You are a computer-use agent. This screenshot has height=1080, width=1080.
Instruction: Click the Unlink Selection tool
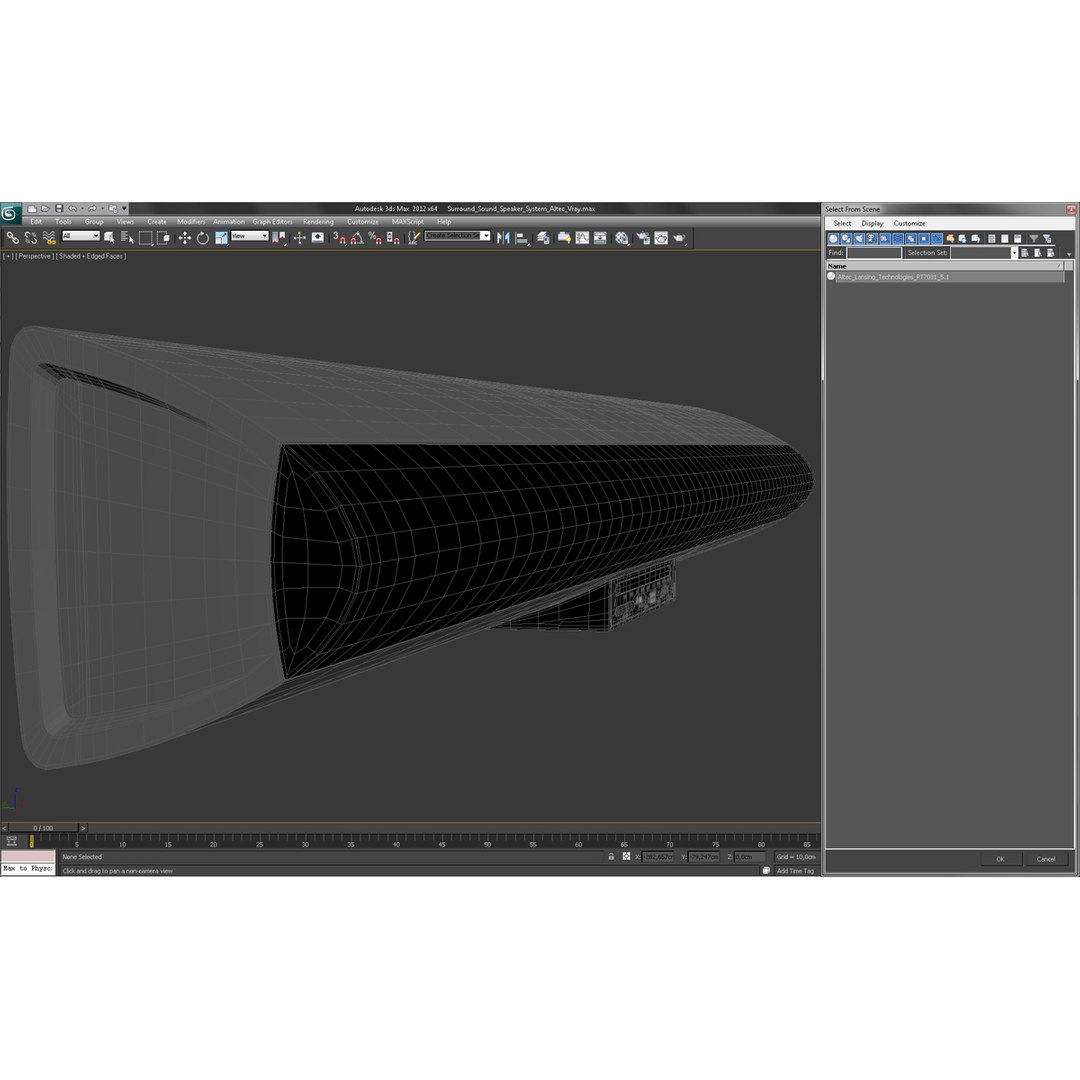[30, 238]
